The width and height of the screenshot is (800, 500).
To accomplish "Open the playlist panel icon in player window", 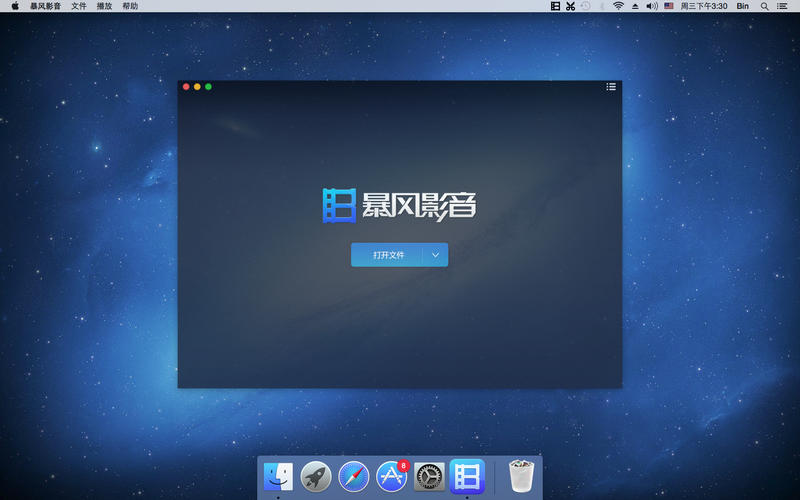I will [611, 87].
